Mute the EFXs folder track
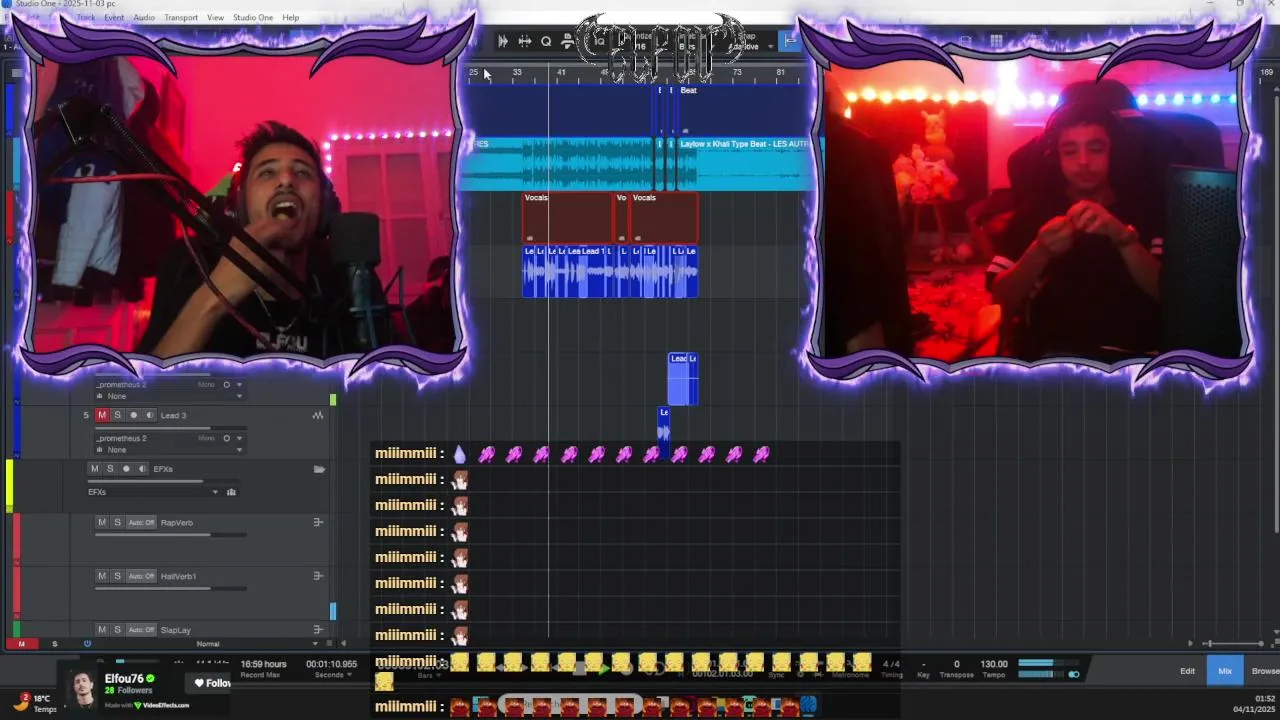Screen dimensions: 1280x720 pyautogui.click(x=95, y=469)
